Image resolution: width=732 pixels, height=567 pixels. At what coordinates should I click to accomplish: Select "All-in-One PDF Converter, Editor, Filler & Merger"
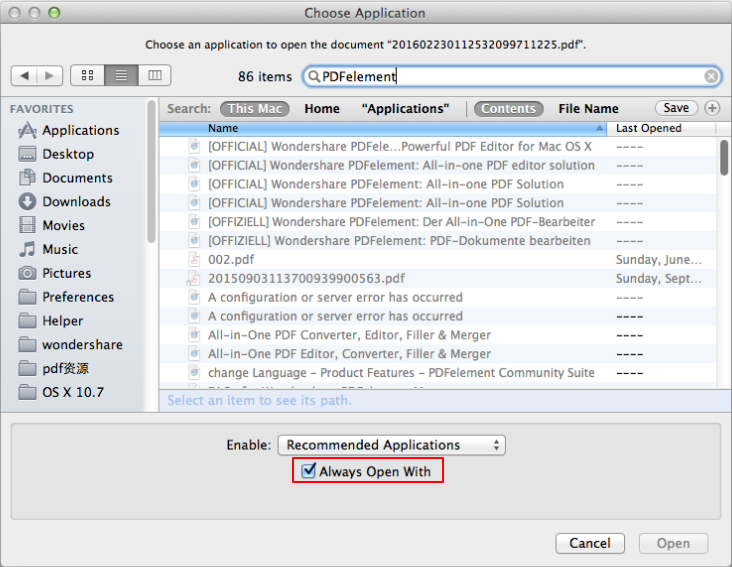coord(437,335)
